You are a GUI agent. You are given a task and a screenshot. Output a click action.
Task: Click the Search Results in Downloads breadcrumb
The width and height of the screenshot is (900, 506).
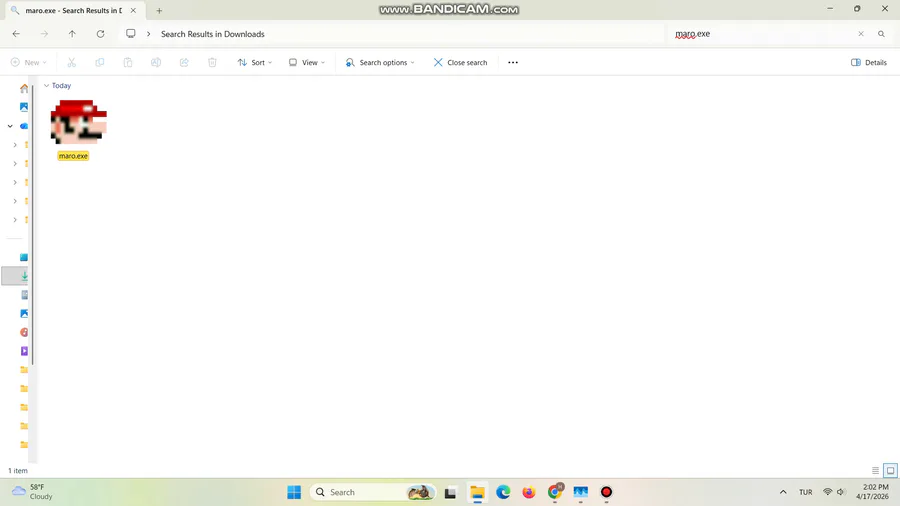212,34
